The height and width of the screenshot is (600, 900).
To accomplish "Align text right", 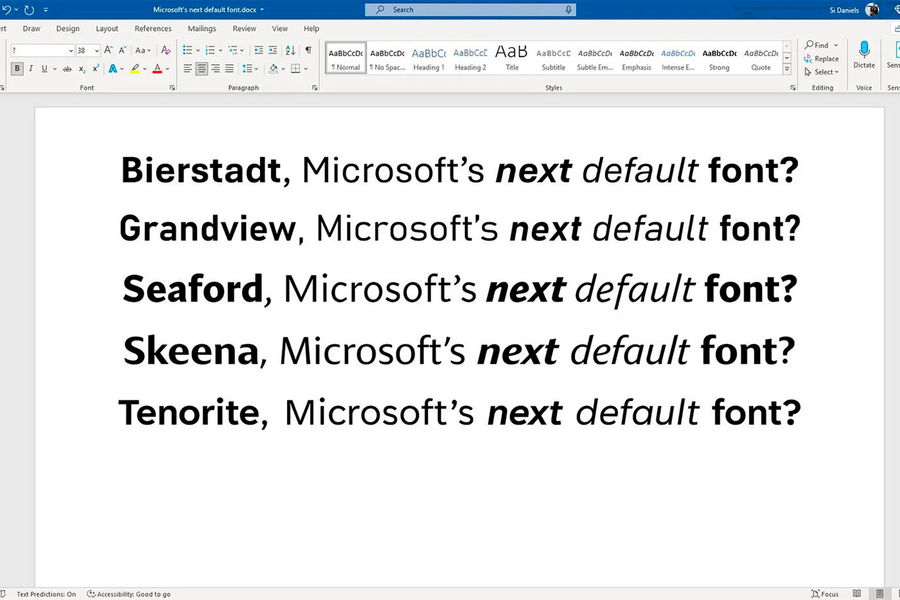I will tap(215, 69).
